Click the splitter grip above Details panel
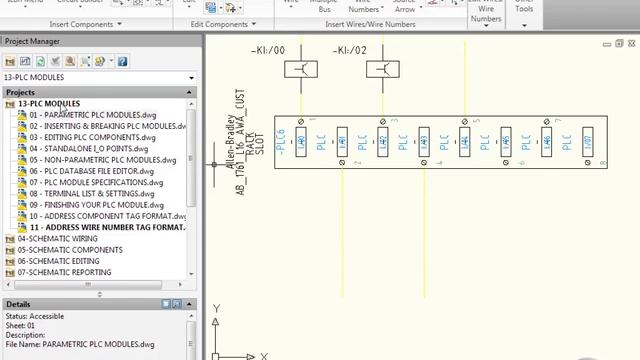Viewport: 640px width, 360px height. tap(100, 294)
